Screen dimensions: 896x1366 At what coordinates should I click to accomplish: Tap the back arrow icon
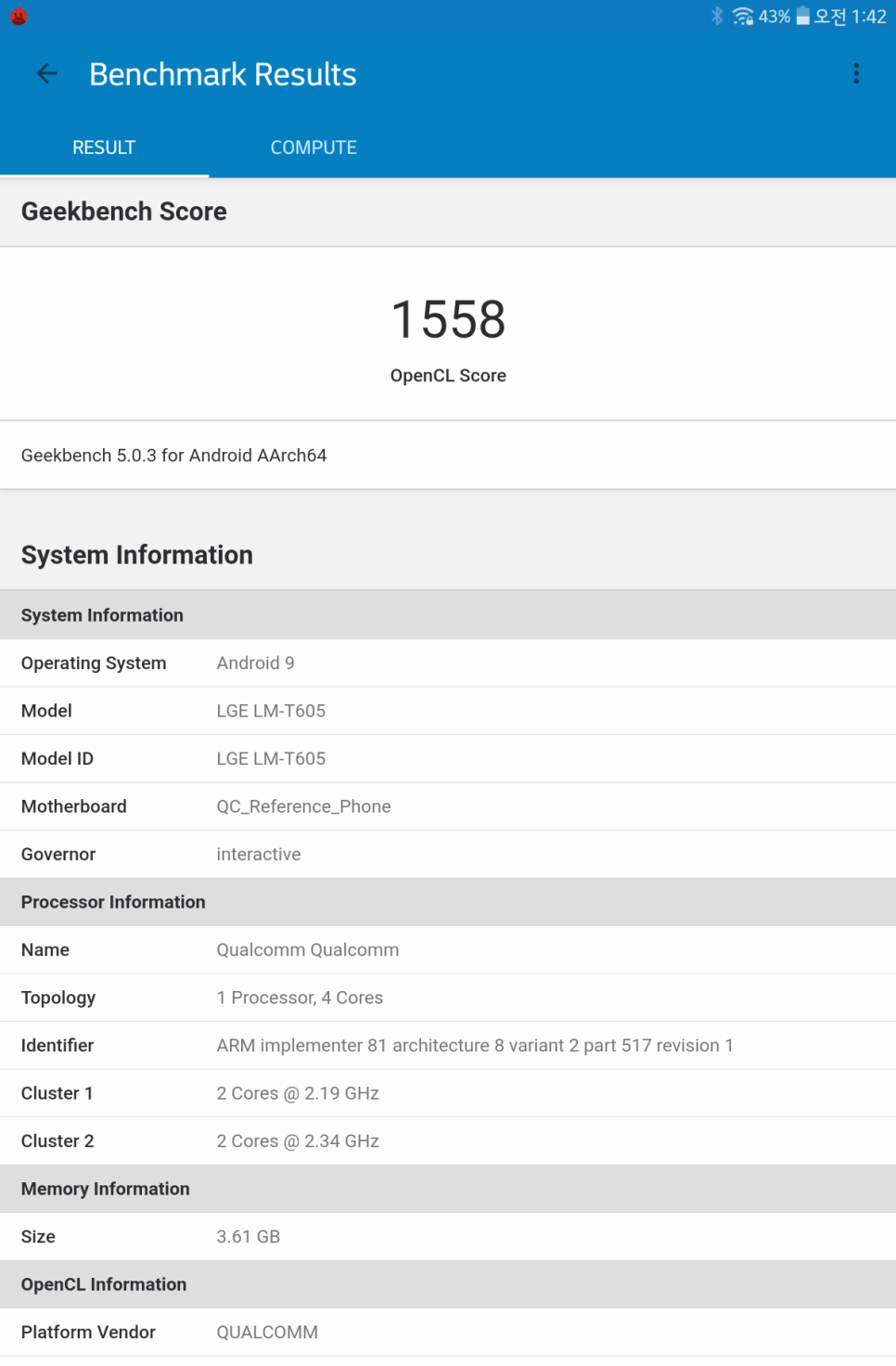click(47, 73)
